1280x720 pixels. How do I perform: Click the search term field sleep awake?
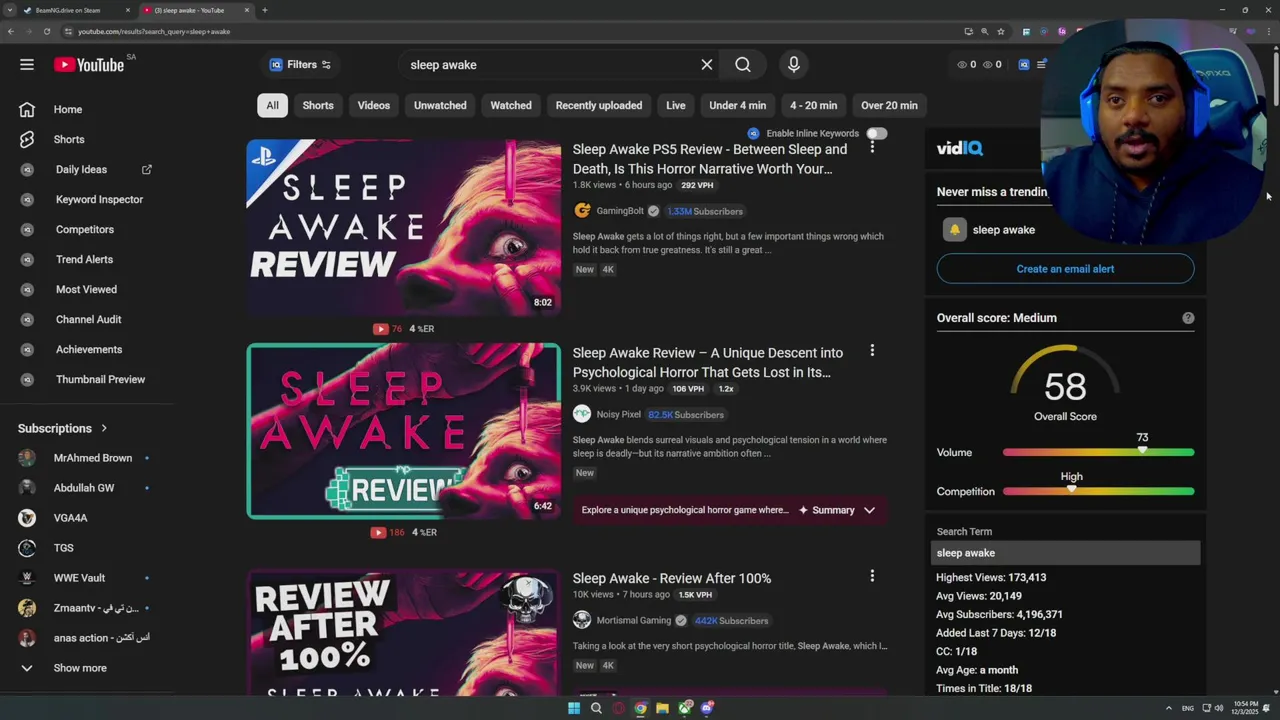tap(1065, 553)
